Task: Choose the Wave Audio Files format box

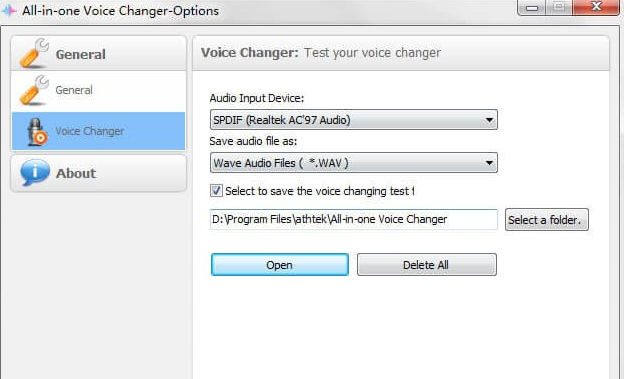Action: (353, 162)
